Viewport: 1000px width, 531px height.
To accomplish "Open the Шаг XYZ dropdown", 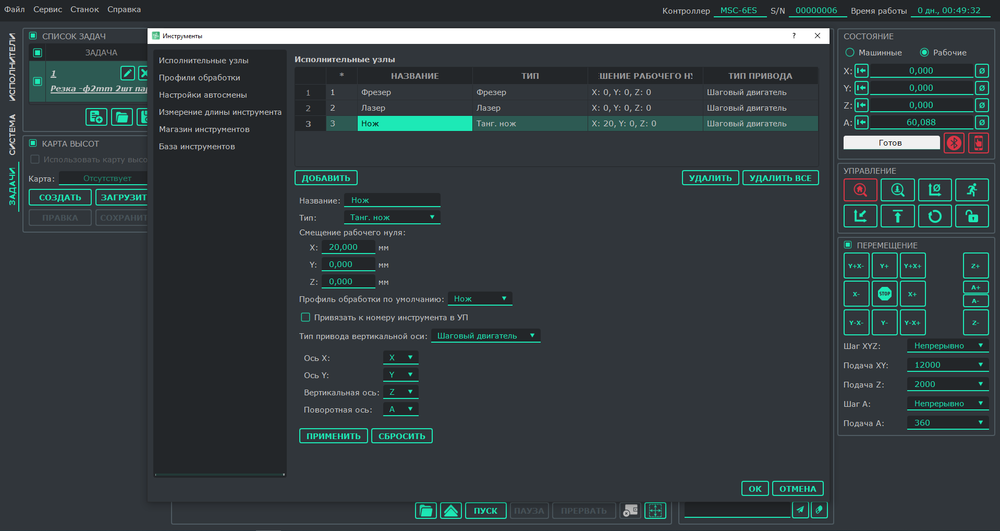I will tap(948, 346).
